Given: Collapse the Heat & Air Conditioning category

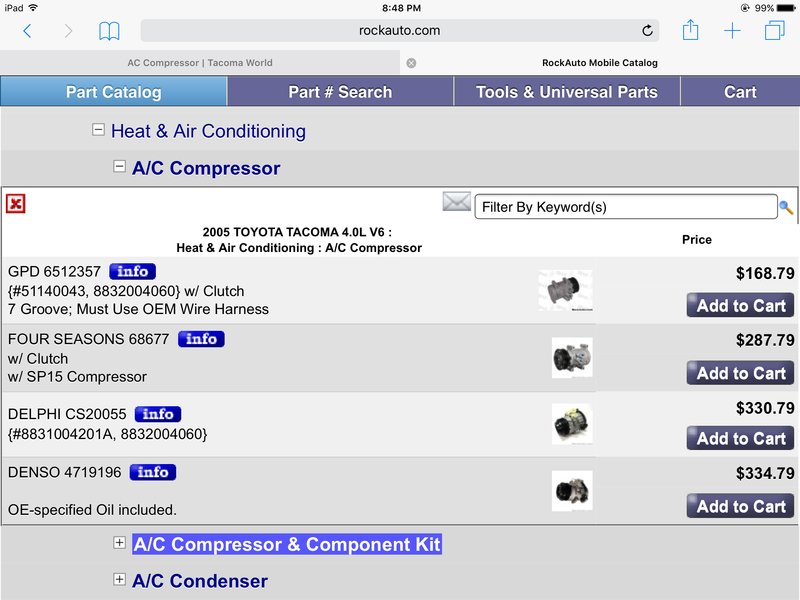Looking at the screenshot, I should [98, 130].
